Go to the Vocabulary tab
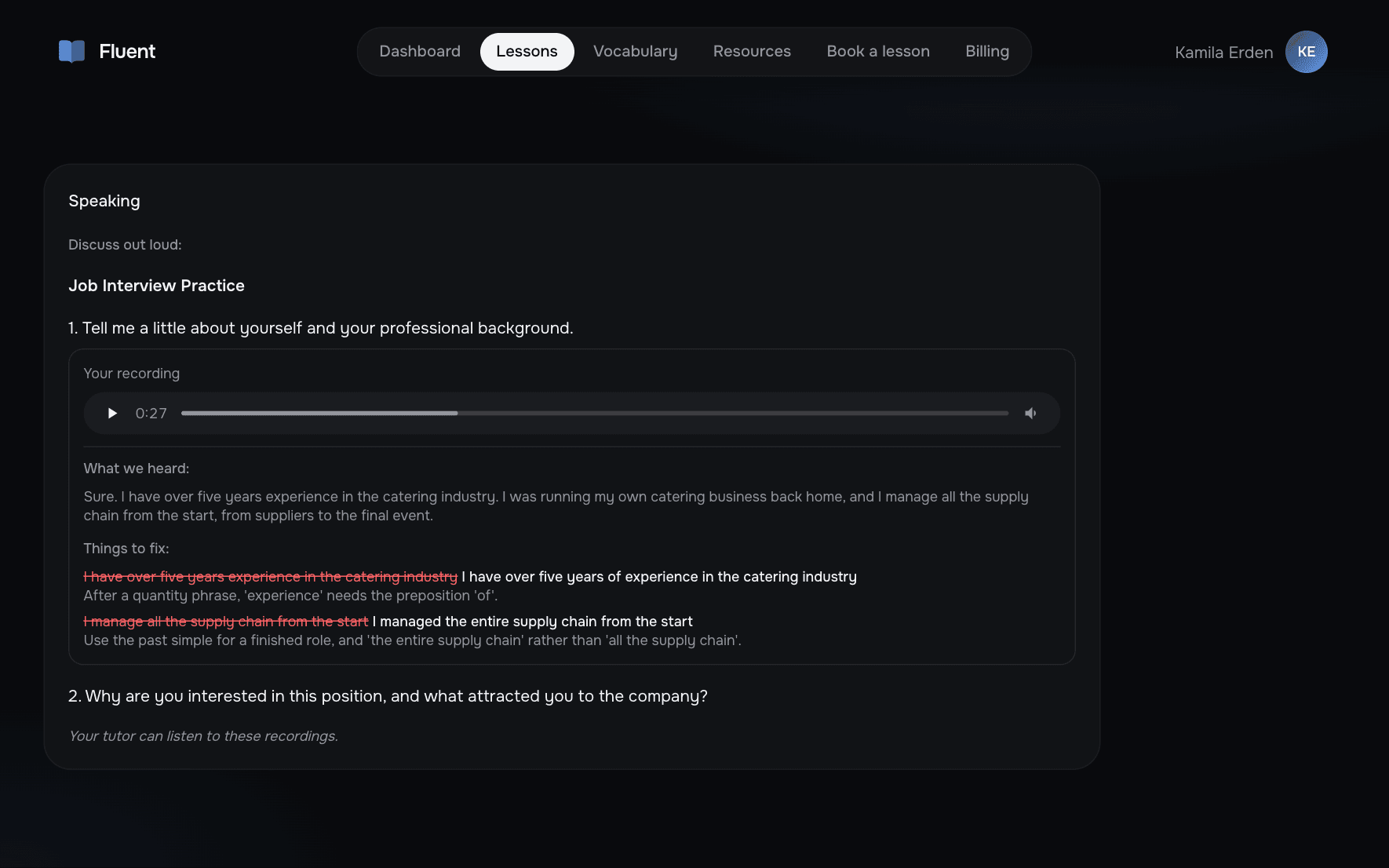 coord(635,52)
